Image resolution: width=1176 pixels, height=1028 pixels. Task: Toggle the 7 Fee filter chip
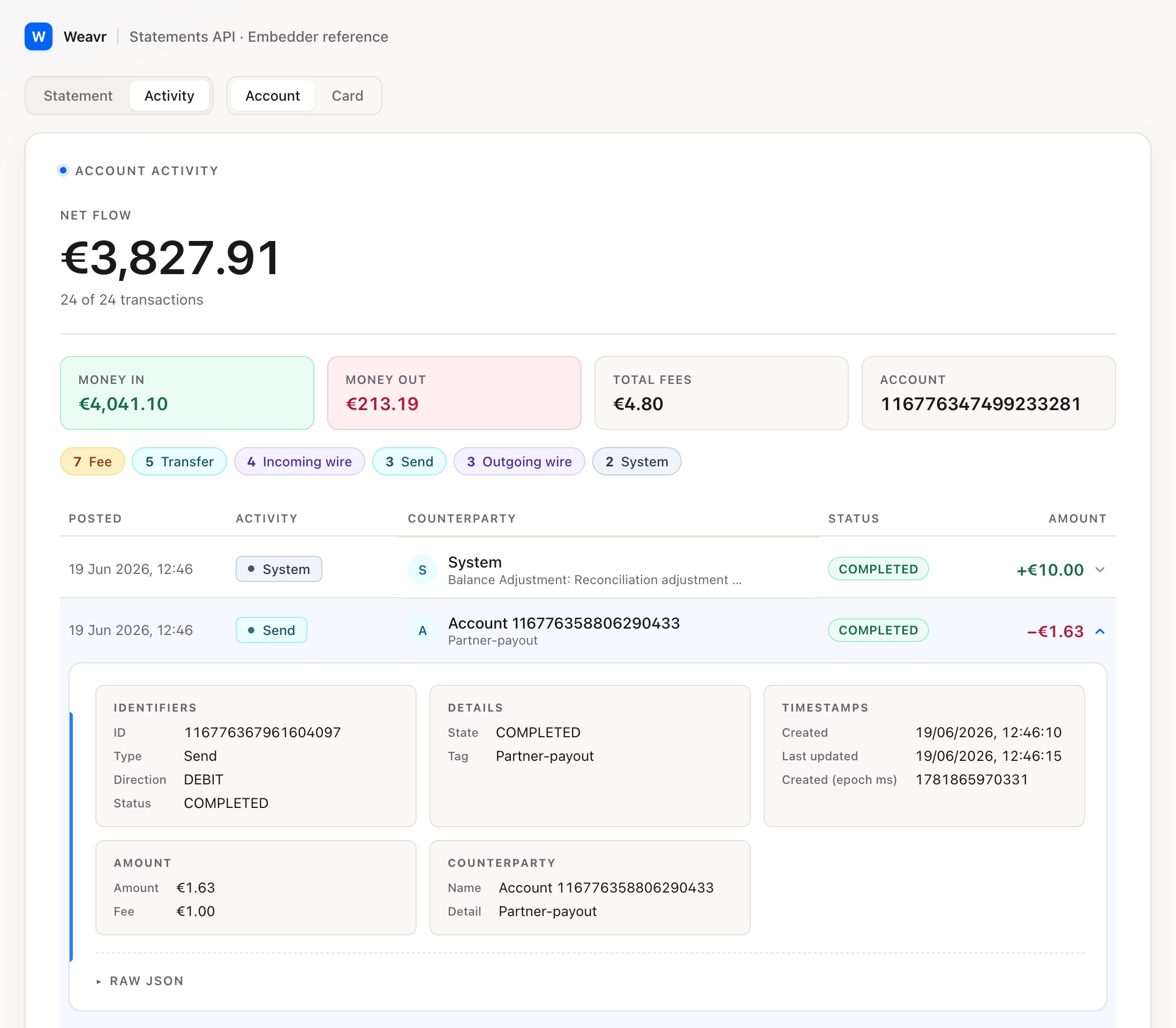pos(92,462)
